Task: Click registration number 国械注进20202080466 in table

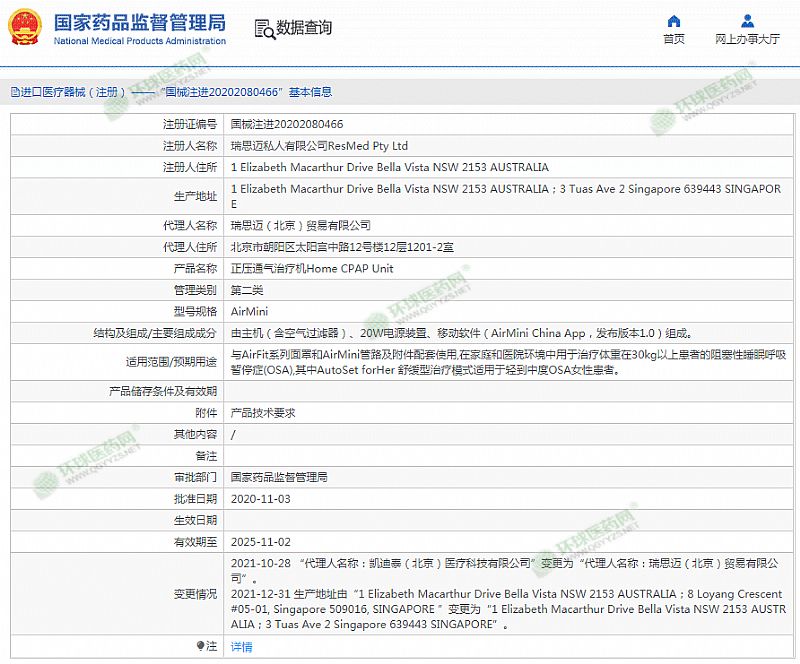Action: click(287, 125)
